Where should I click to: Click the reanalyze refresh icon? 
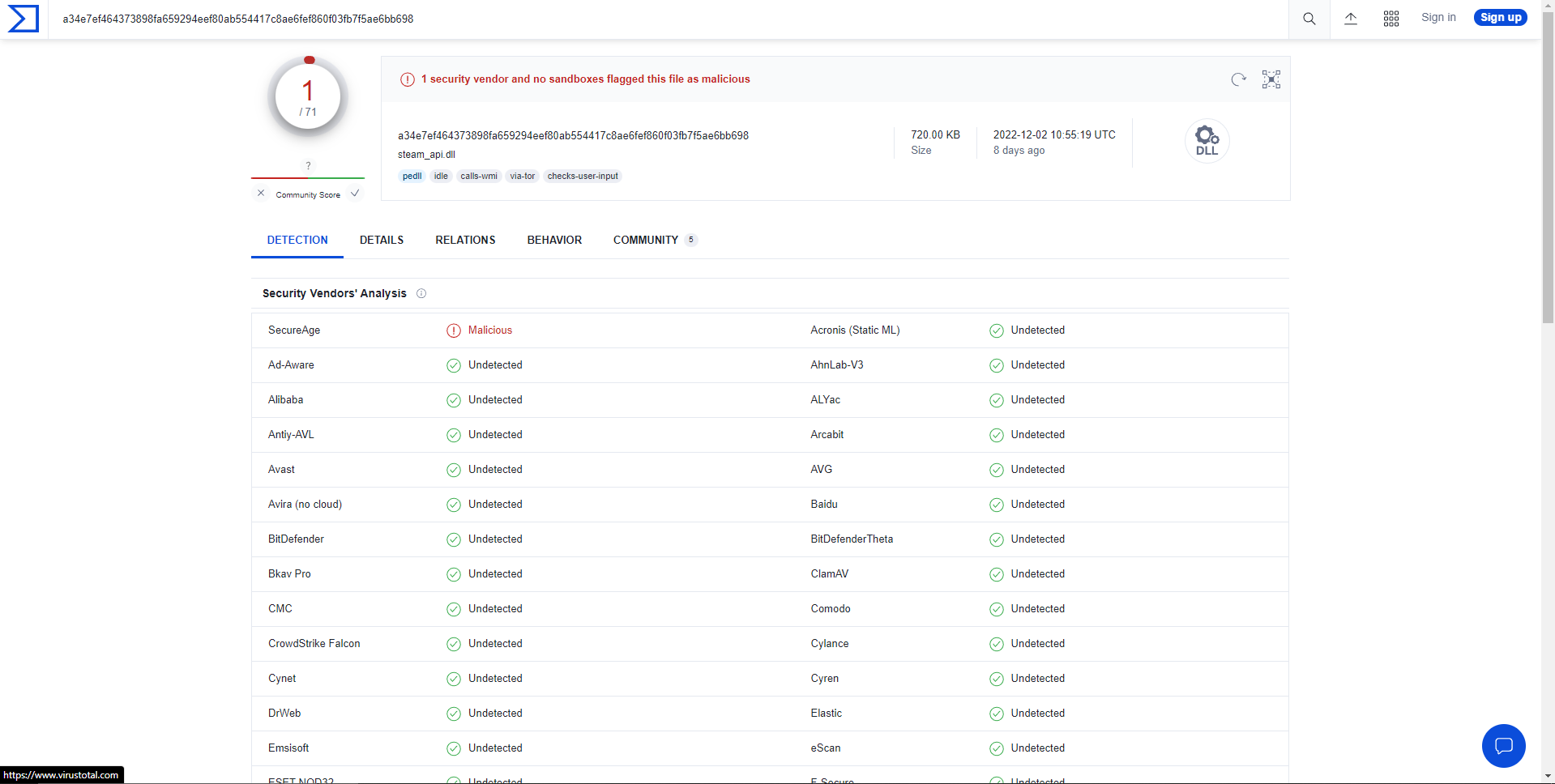pos(1238,79)
